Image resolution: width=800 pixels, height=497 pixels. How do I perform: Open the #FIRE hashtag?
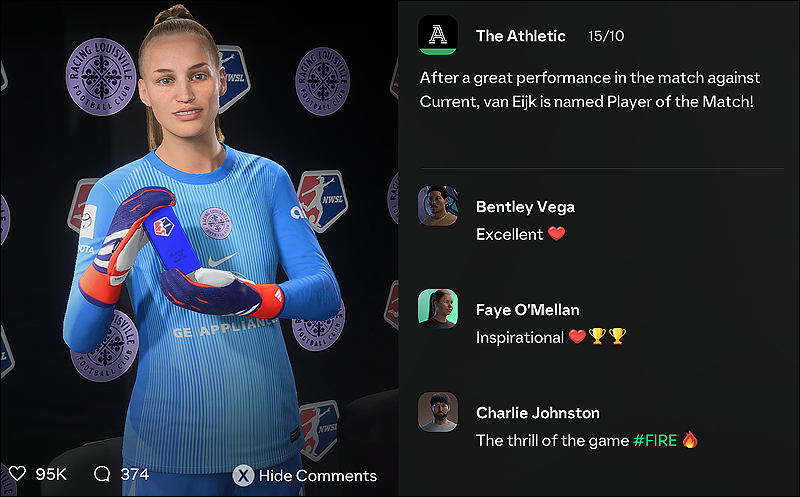655,440
